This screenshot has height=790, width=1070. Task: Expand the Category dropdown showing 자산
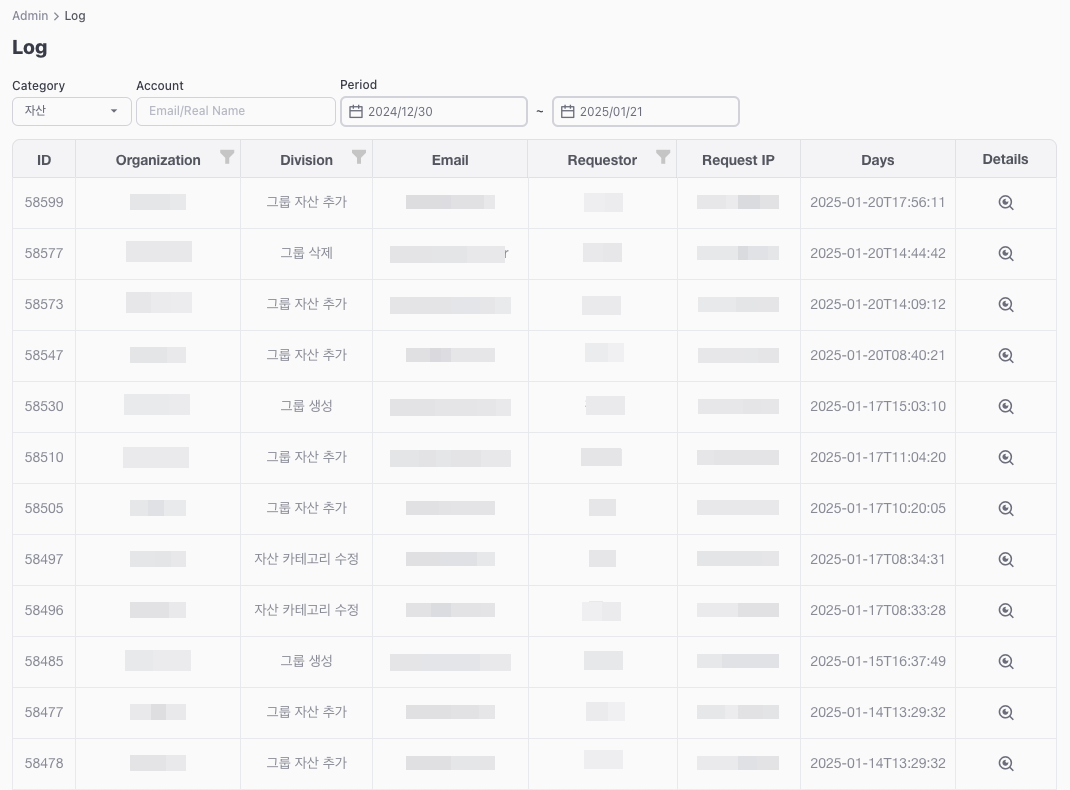[72, 111]
